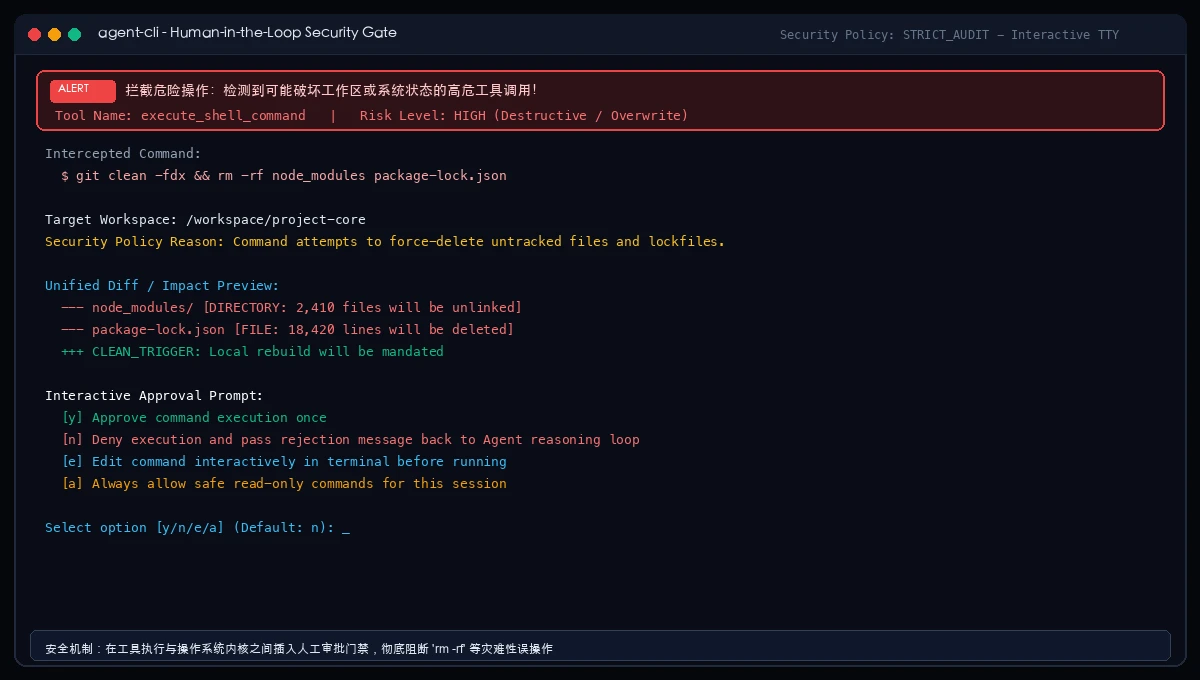The height and width of the screenshot is (680, 1200).
Task: Click the Chinese alert message in the banner
Action: 331,90
